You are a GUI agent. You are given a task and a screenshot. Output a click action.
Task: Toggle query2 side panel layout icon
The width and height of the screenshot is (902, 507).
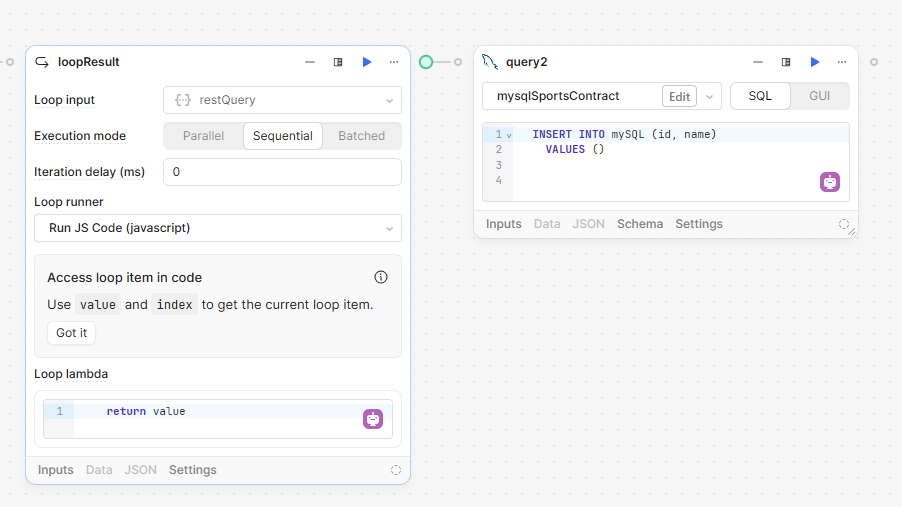pyautogui.click(x=786, y=62)
